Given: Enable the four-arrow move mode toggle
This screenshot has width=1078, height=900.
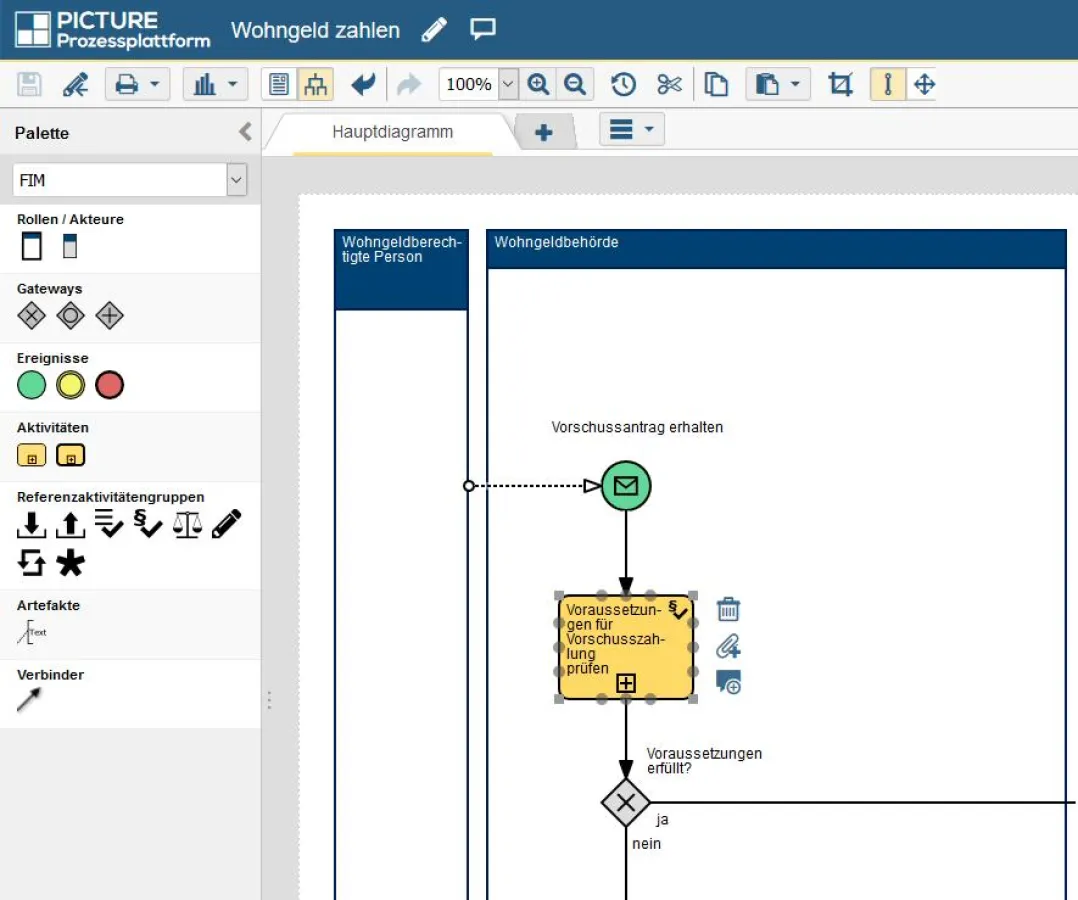Looking at the screenshot, I should [x=925, y=85].
